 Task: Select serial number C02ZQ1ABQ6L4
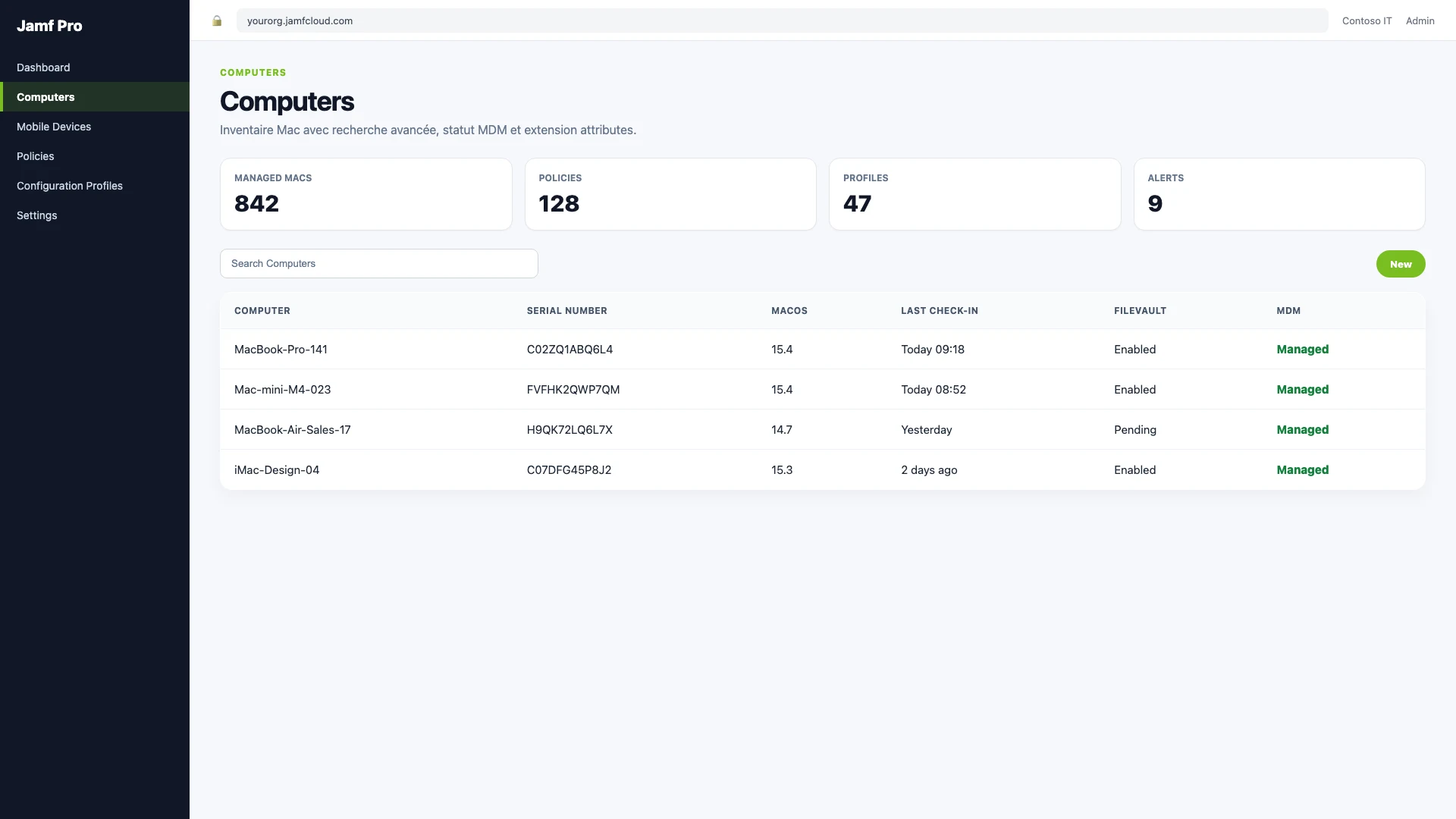(570, 350)
